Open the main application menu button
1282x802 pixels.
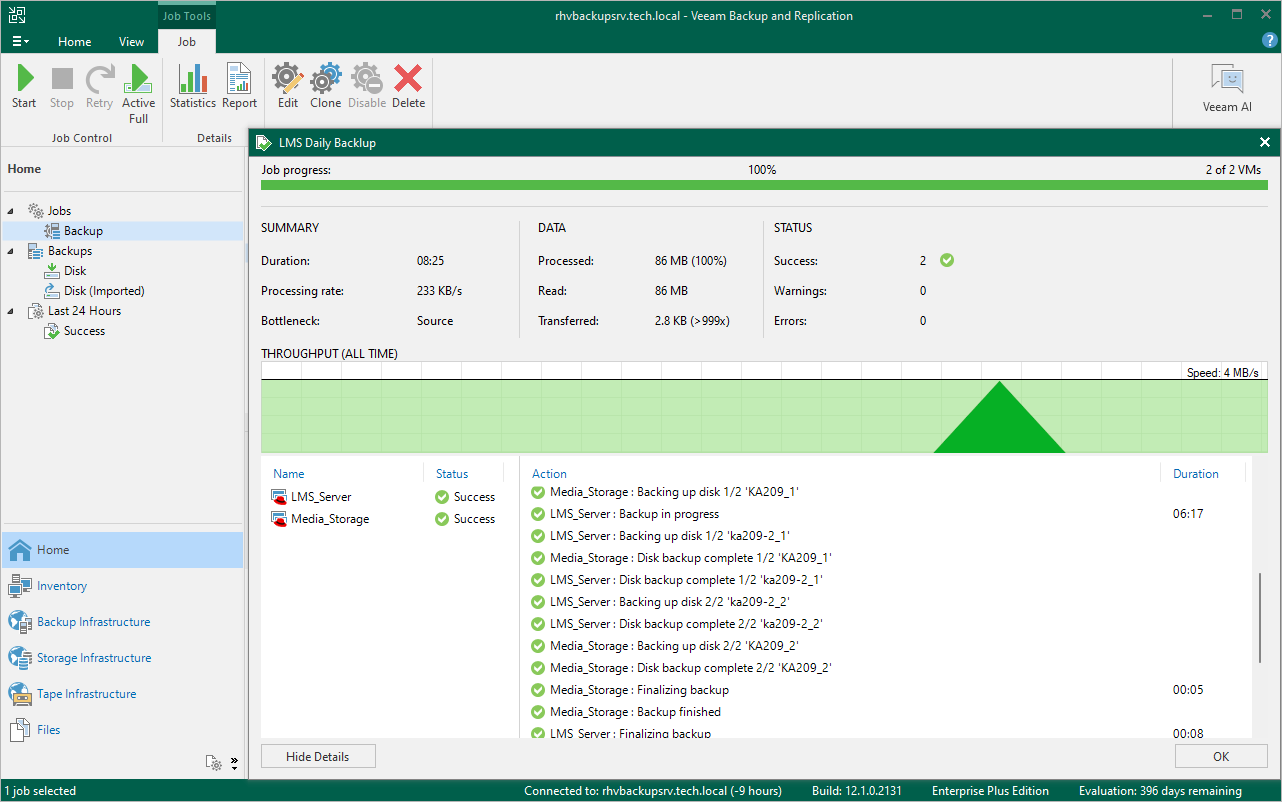21,42
